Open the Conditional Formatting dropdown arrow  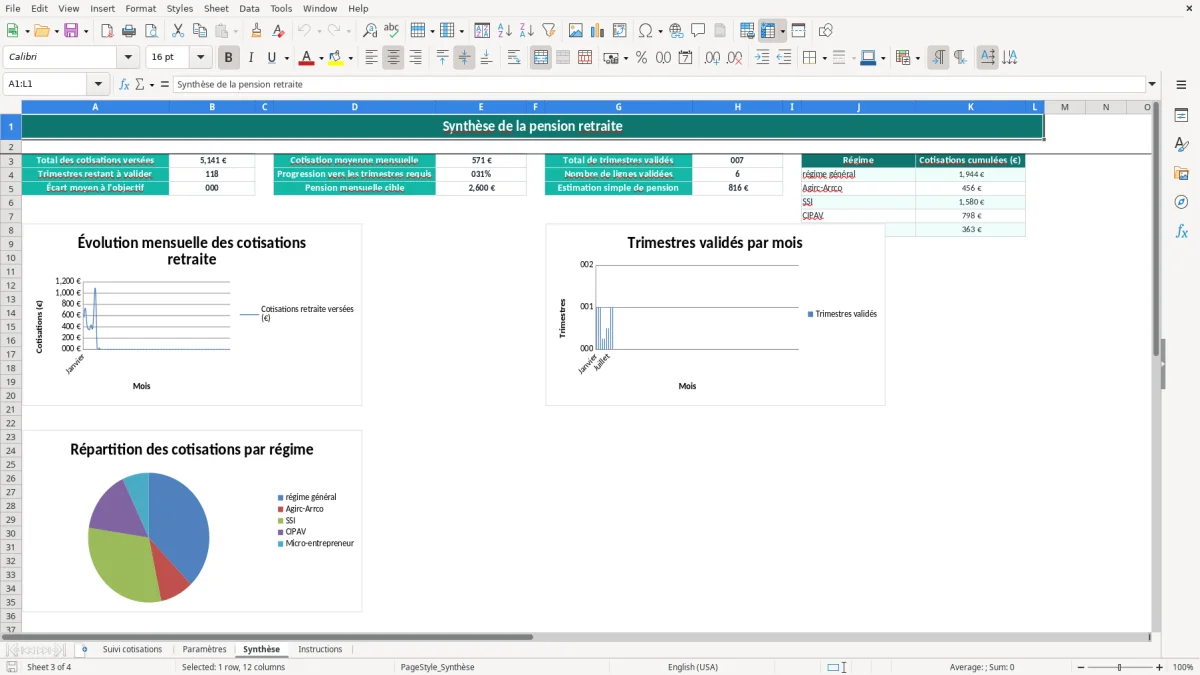[x=917, y=58]
